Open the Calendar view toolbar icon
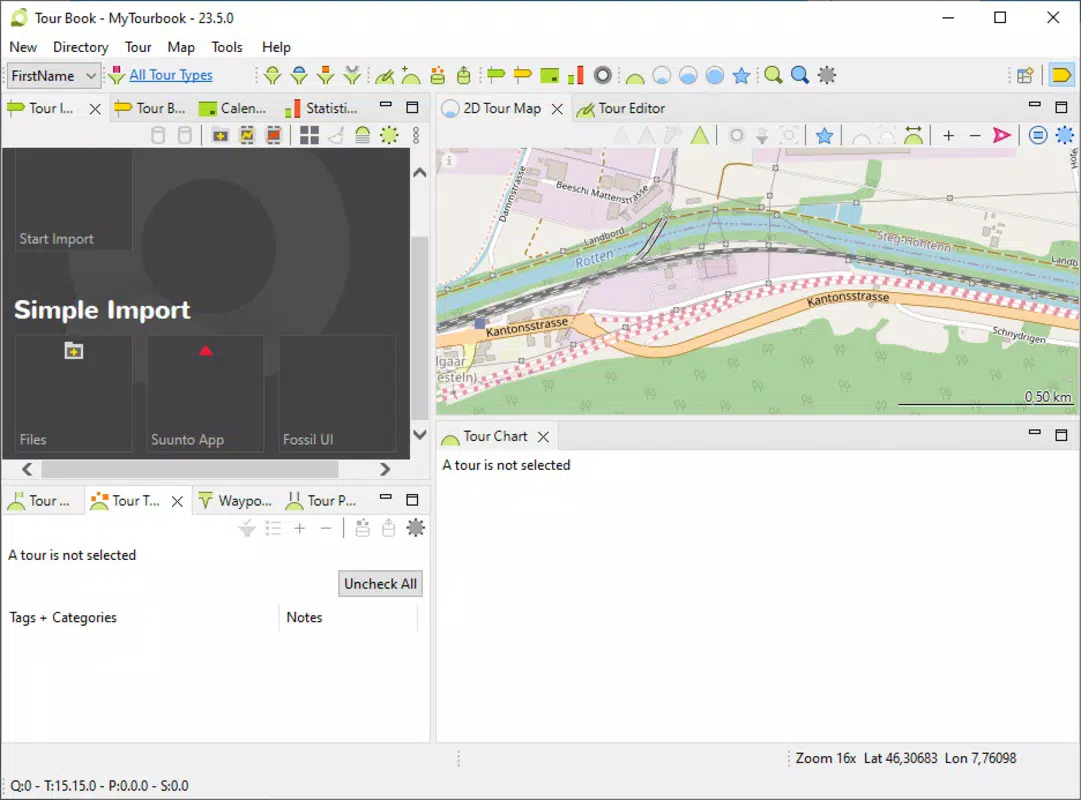Screen dimensions: 1081x800 549,75
